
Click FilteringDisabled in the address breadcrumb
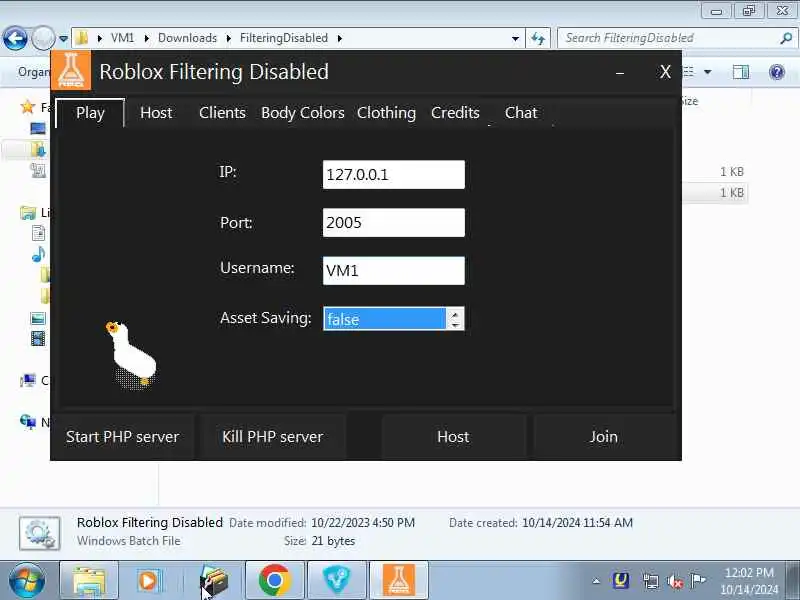(x=284, y=38)
